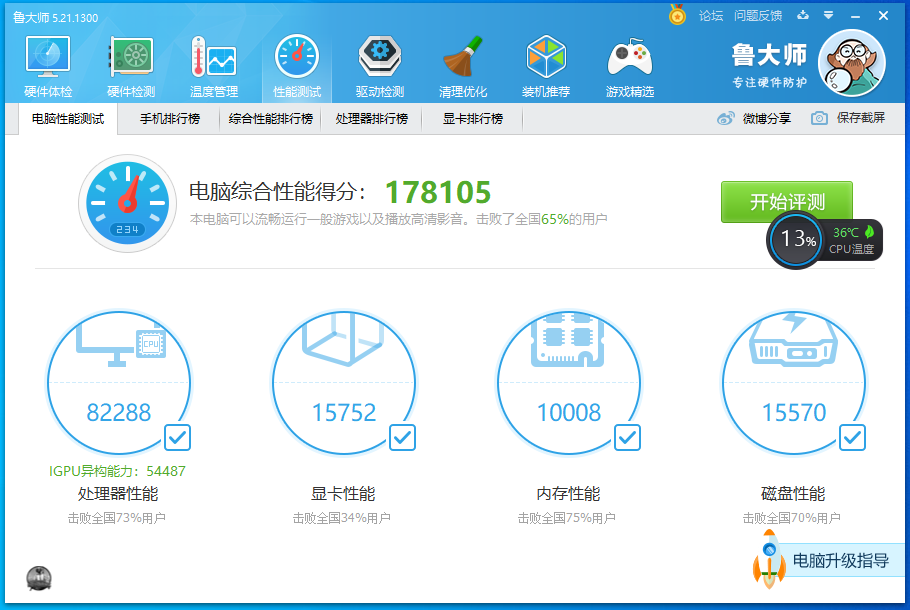This screenshot has width=910, height=610.
Task: Open 硬件检测 hardware detection
Action: pyautogui.click(x=131, y=66)
